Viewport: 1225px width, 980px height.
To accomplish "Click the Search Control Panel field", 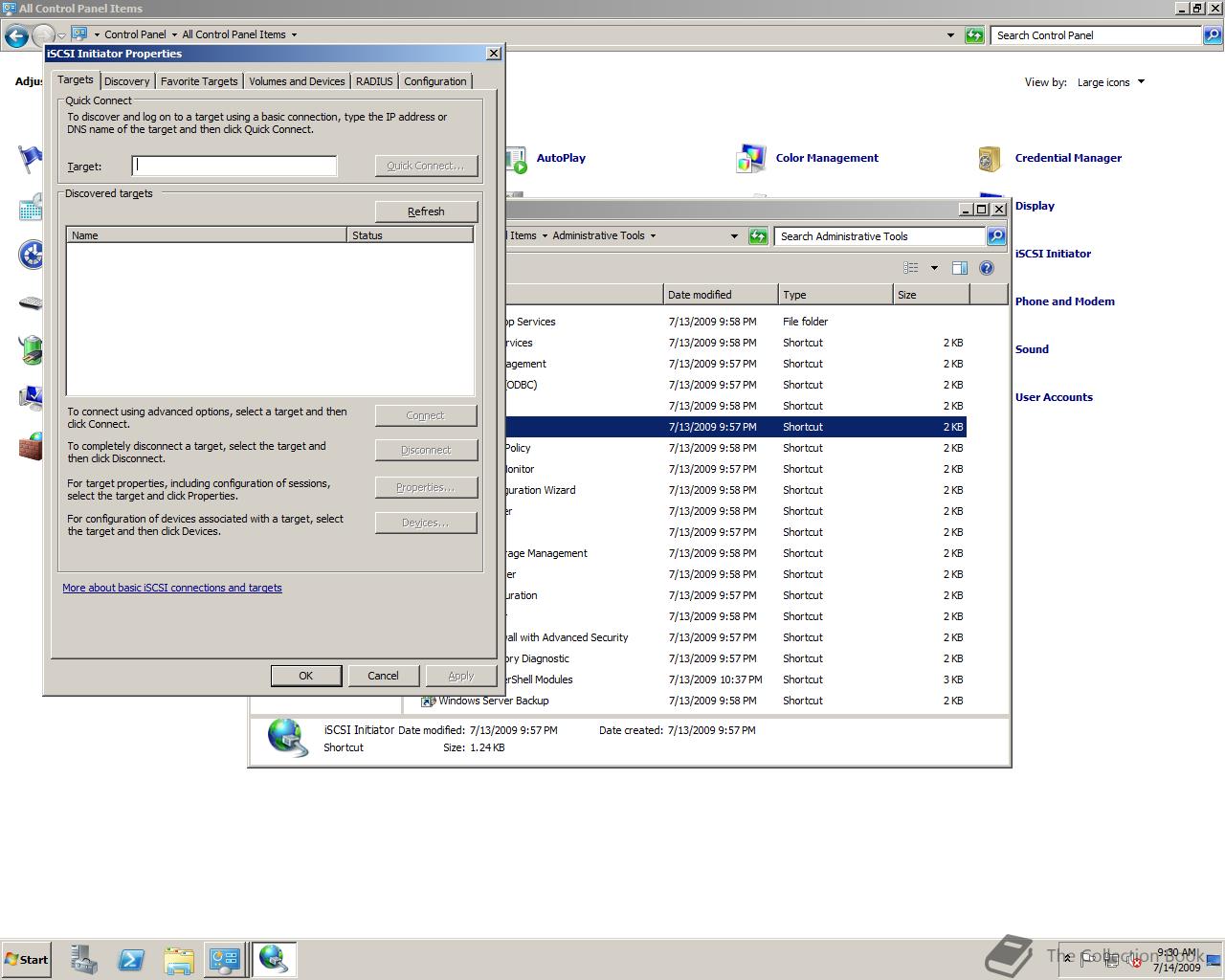I will [1097, 35].
